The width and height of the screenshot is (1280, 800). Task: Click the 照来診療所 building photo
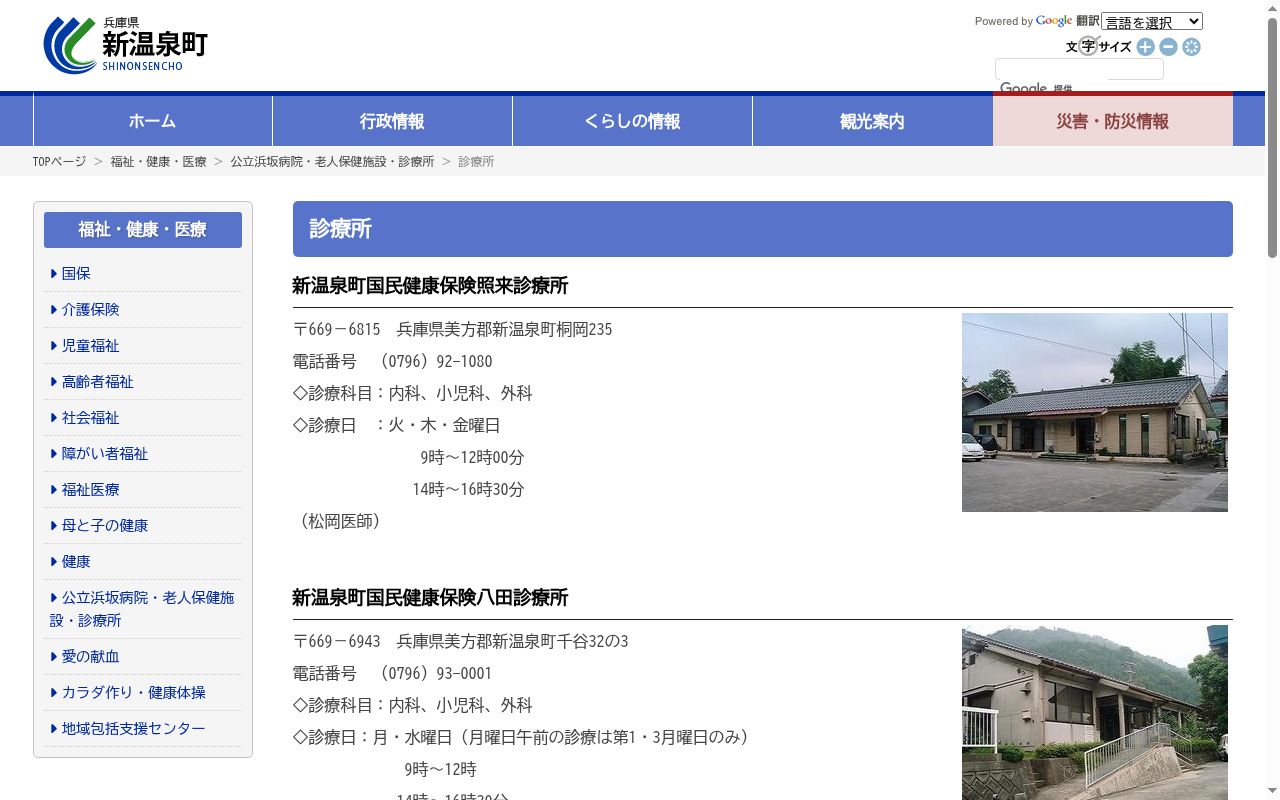point(1095,412)
